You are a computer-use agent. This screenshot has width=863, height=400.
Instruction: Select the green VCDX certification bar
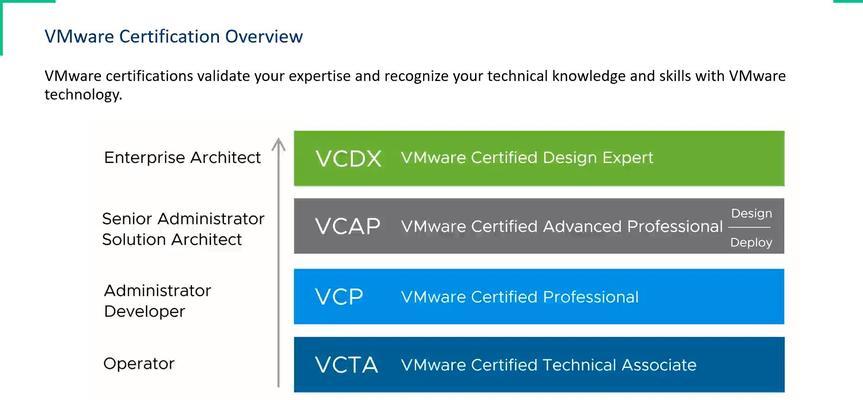(539, 158)
